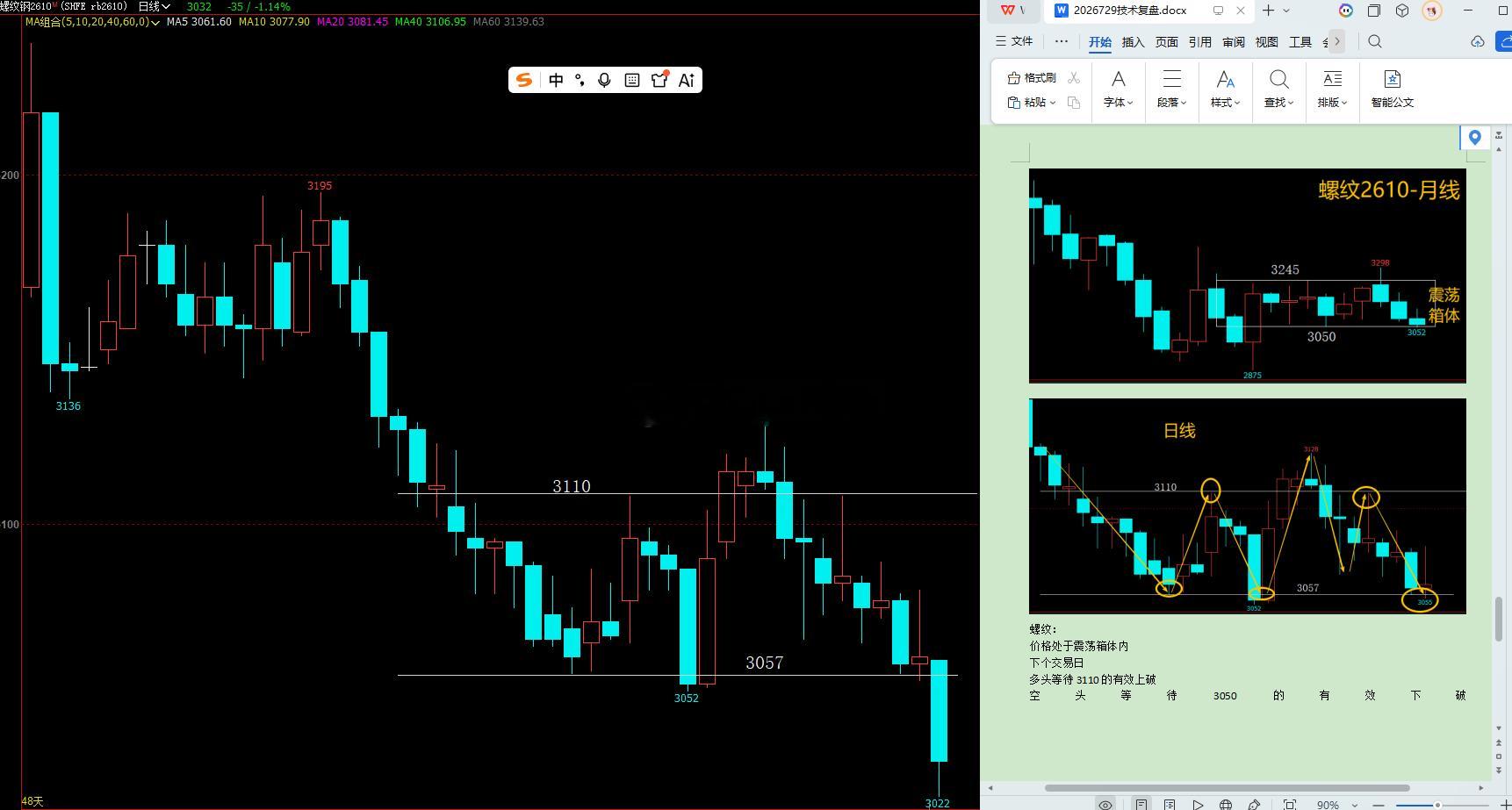
Task: Open the 样式 styles dropdown
Action: tap(1226, 90)
